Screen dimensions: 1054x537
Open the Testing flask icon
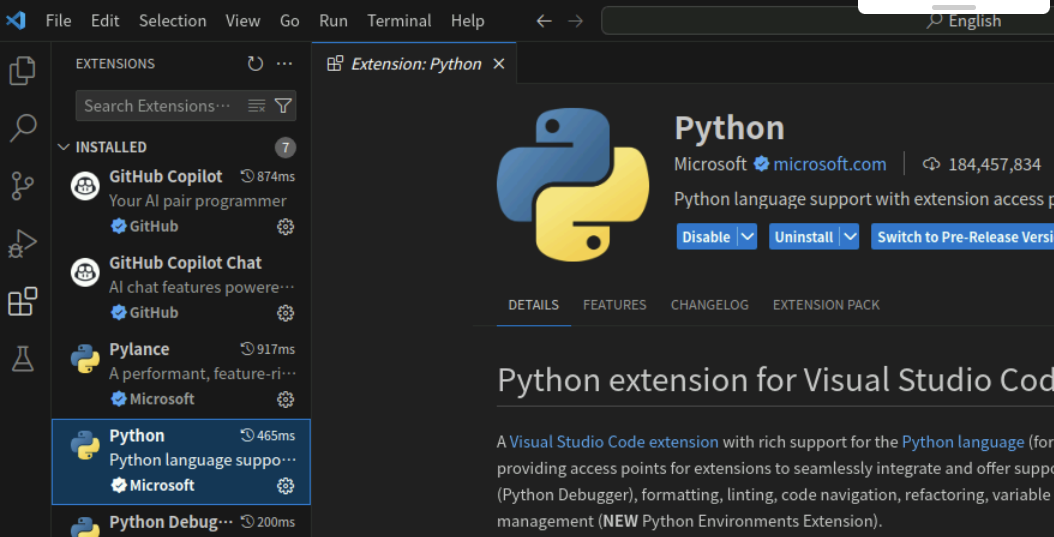[x=22, y=359]
